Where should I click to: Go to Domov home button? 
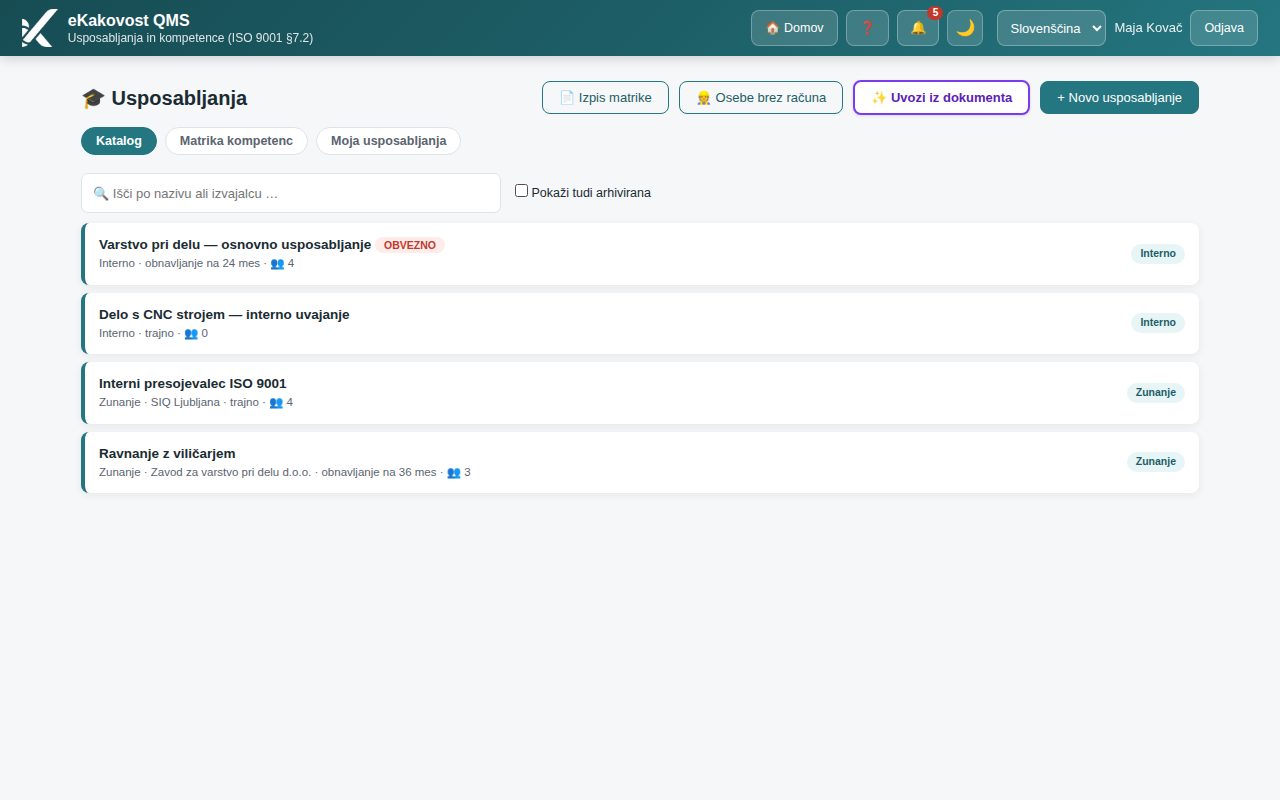(794, 28)
